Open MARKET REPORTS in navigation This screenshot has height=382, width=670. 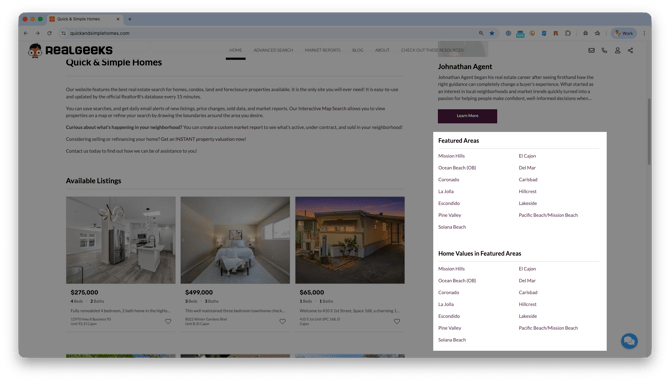click(x=323, y=50)
